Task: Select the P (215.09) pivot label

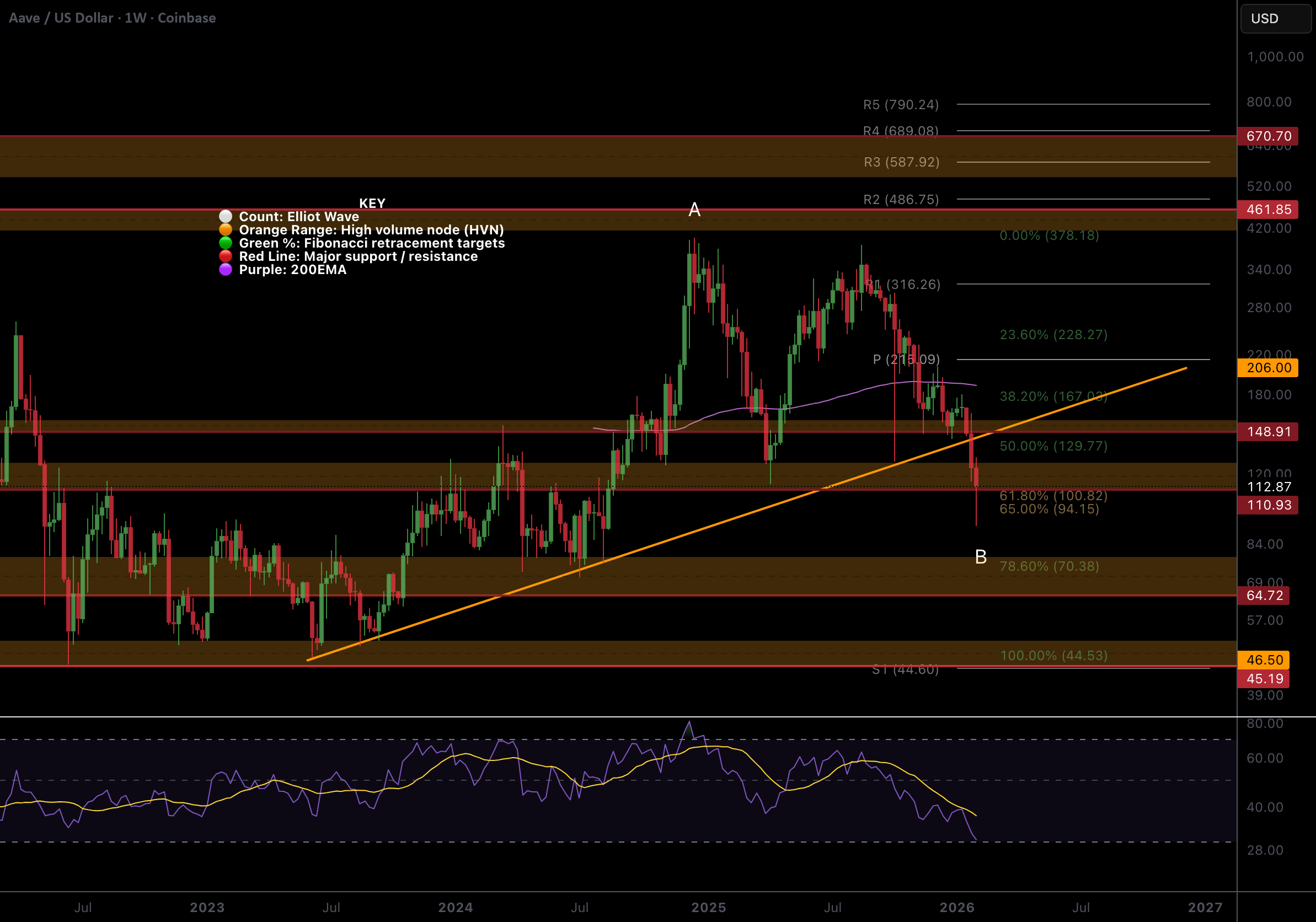Action: click(906, 360)
